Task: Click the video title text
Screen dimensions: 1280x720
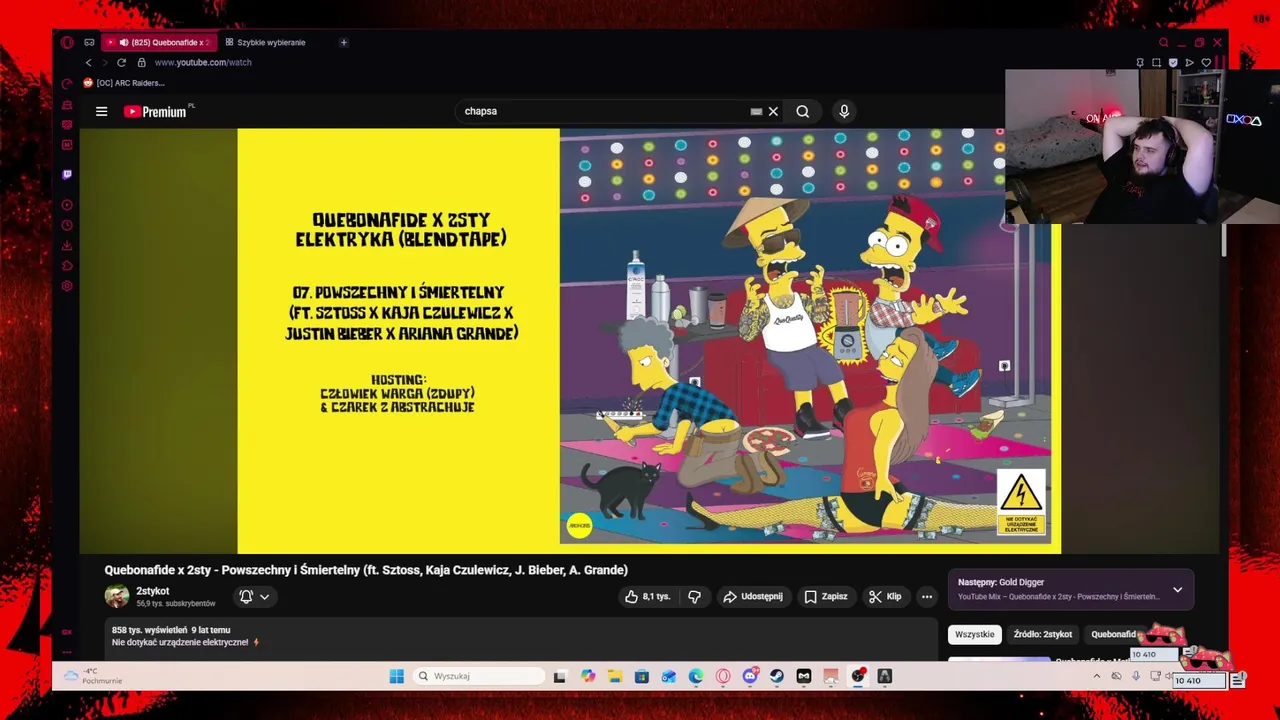Action: click(x=366, y=570)
